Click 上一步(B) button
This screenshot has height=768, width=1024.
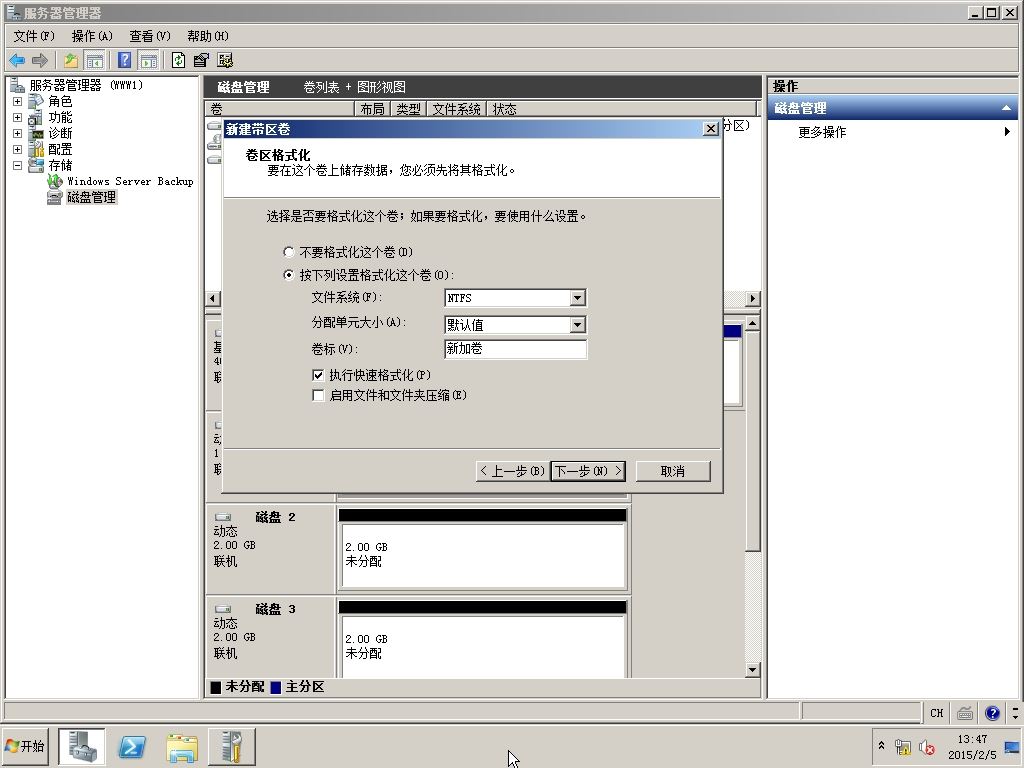click(513, 471)
